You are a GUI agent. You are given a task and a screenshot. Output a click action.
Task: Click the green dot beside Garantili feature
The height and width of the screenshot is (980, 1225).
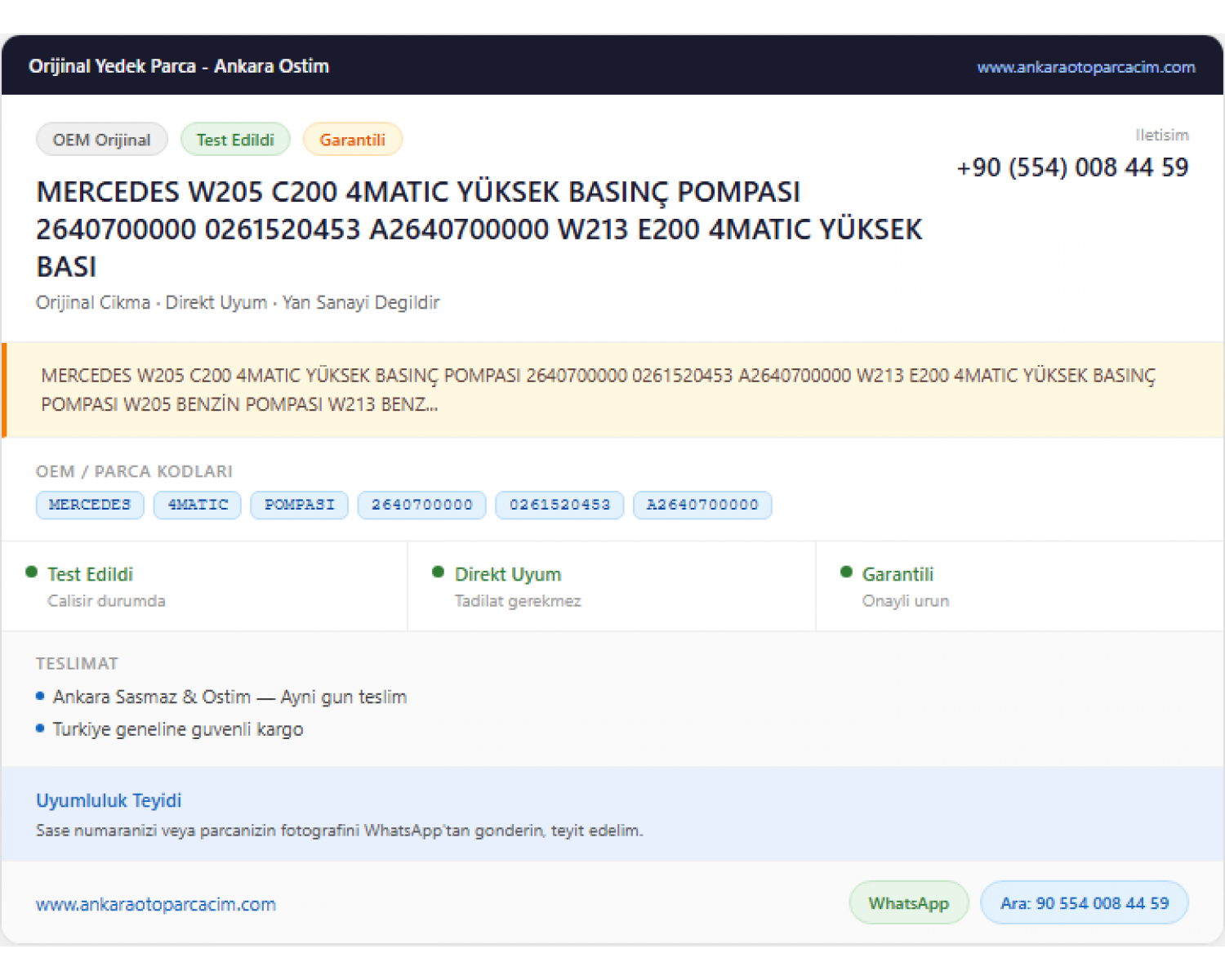pyautogui.click(x=846, y=572)
